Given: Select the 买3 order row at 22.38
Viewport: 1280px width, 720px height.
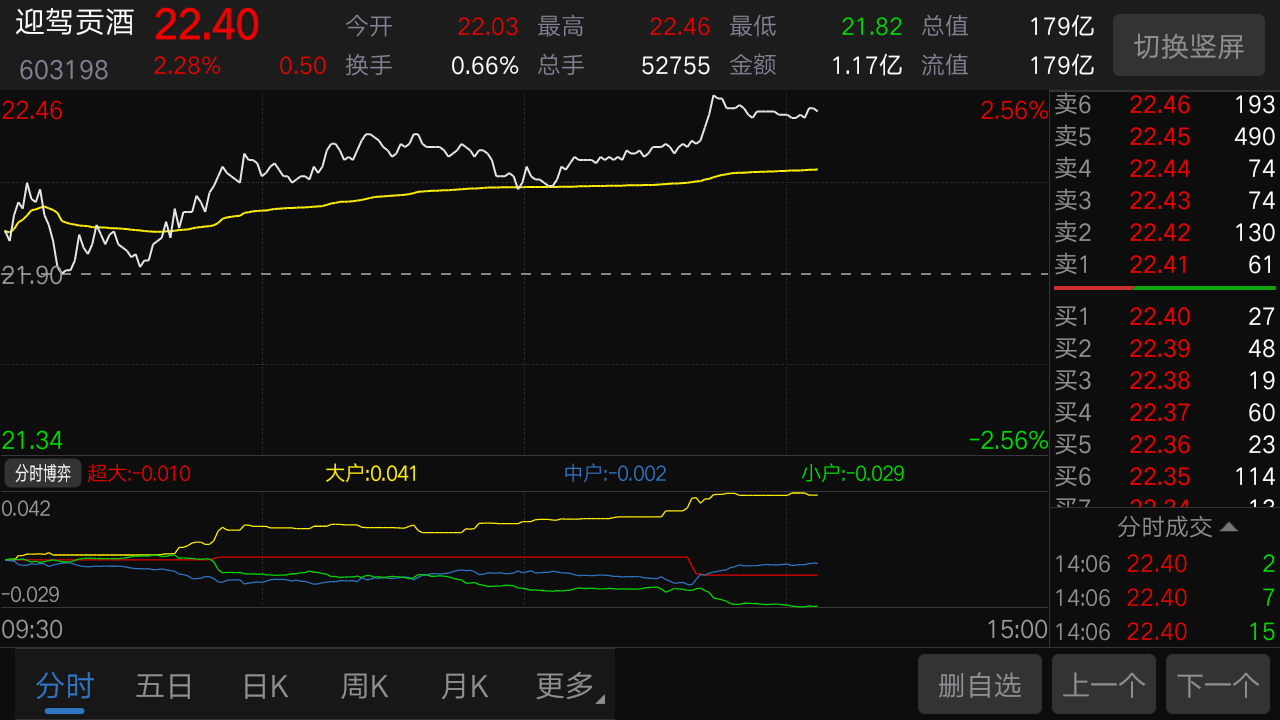Looking at the screenshot, I should click(1165, 380).
